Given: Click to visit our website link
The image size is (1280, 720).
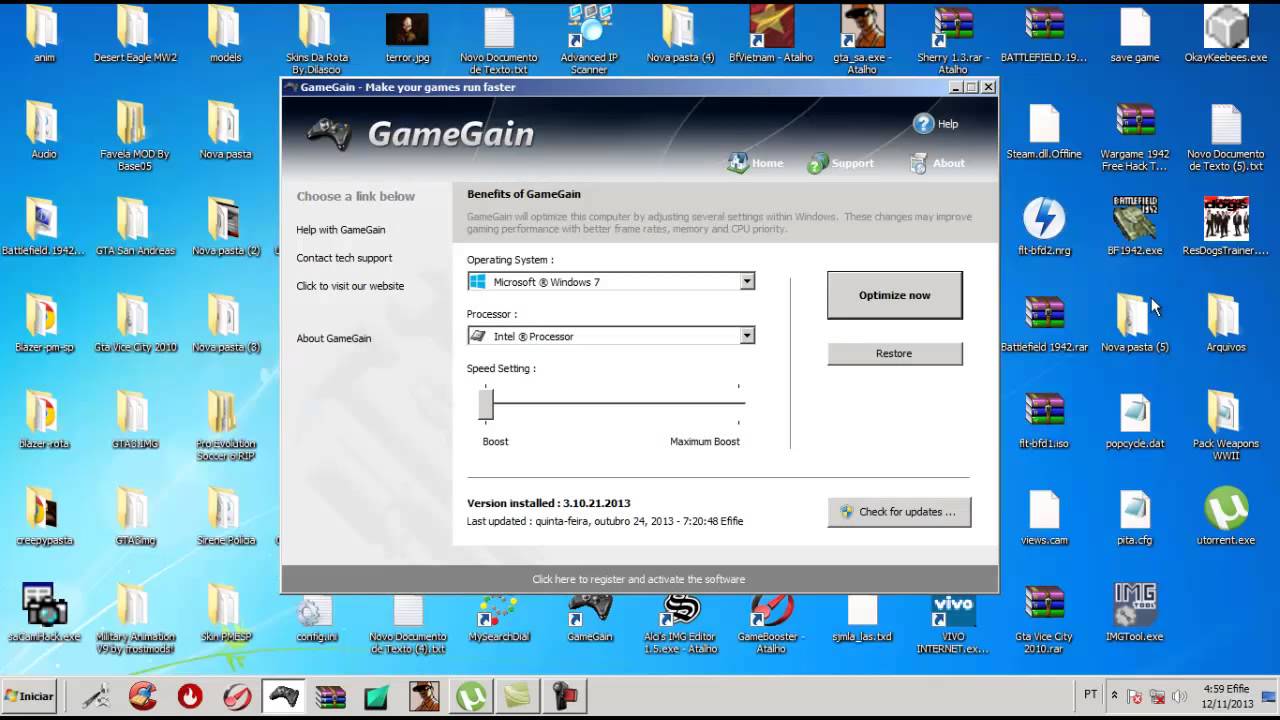Looking at the screenshot, I should pos(350,286).
